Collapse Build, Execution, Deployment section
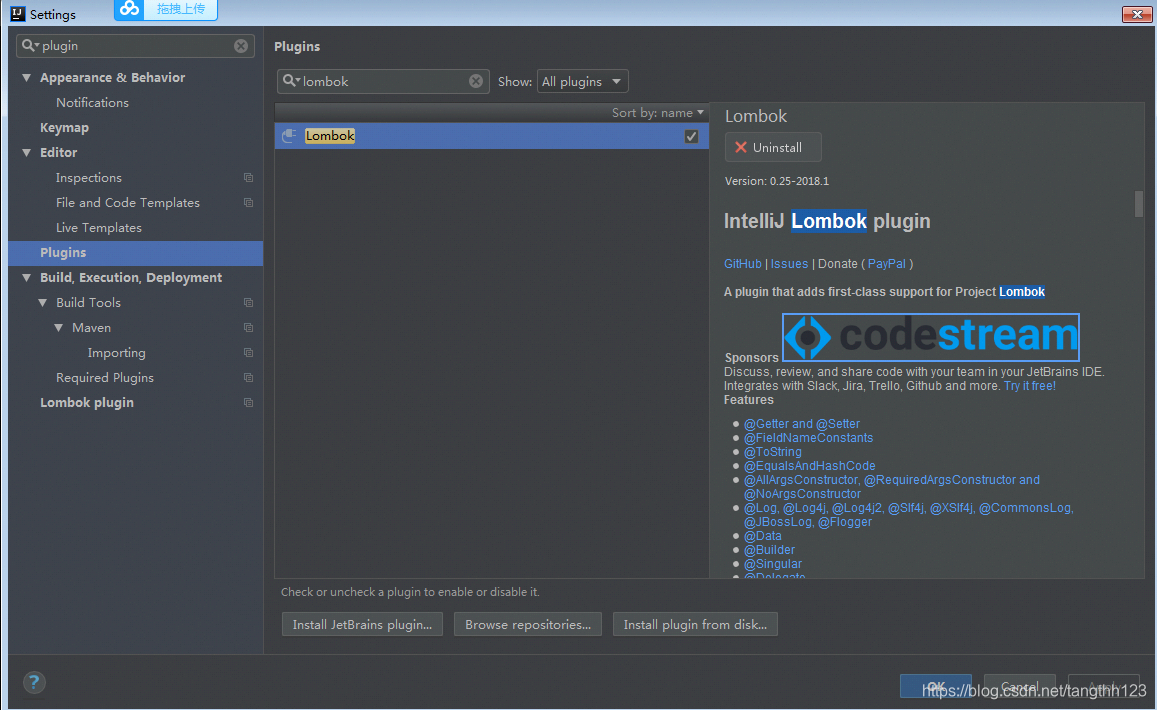1157x710 pixels. click(27, 278)
